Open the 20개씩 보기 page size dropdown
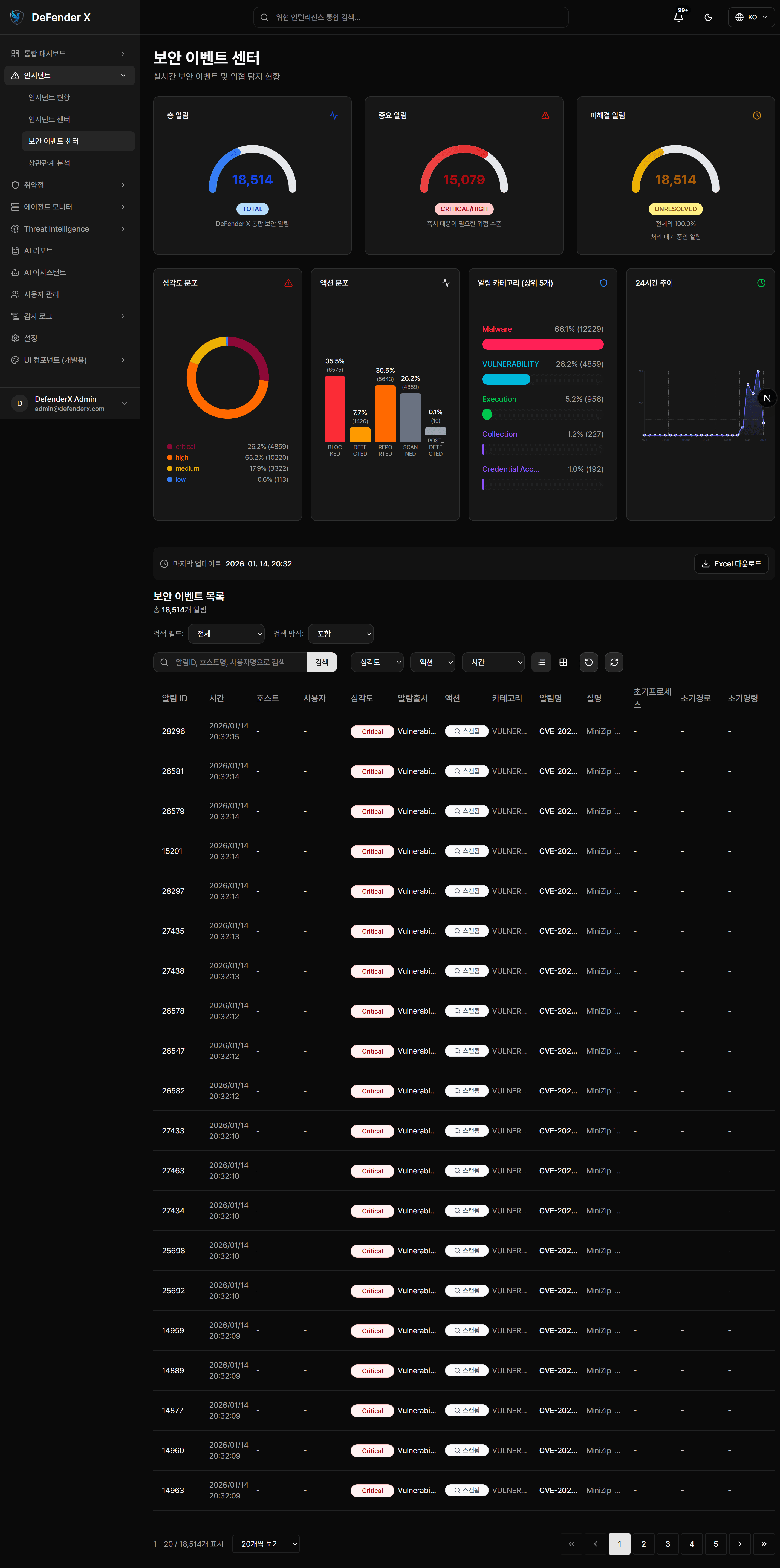This screenshot has height=1568, width=780. (266, 1544)
